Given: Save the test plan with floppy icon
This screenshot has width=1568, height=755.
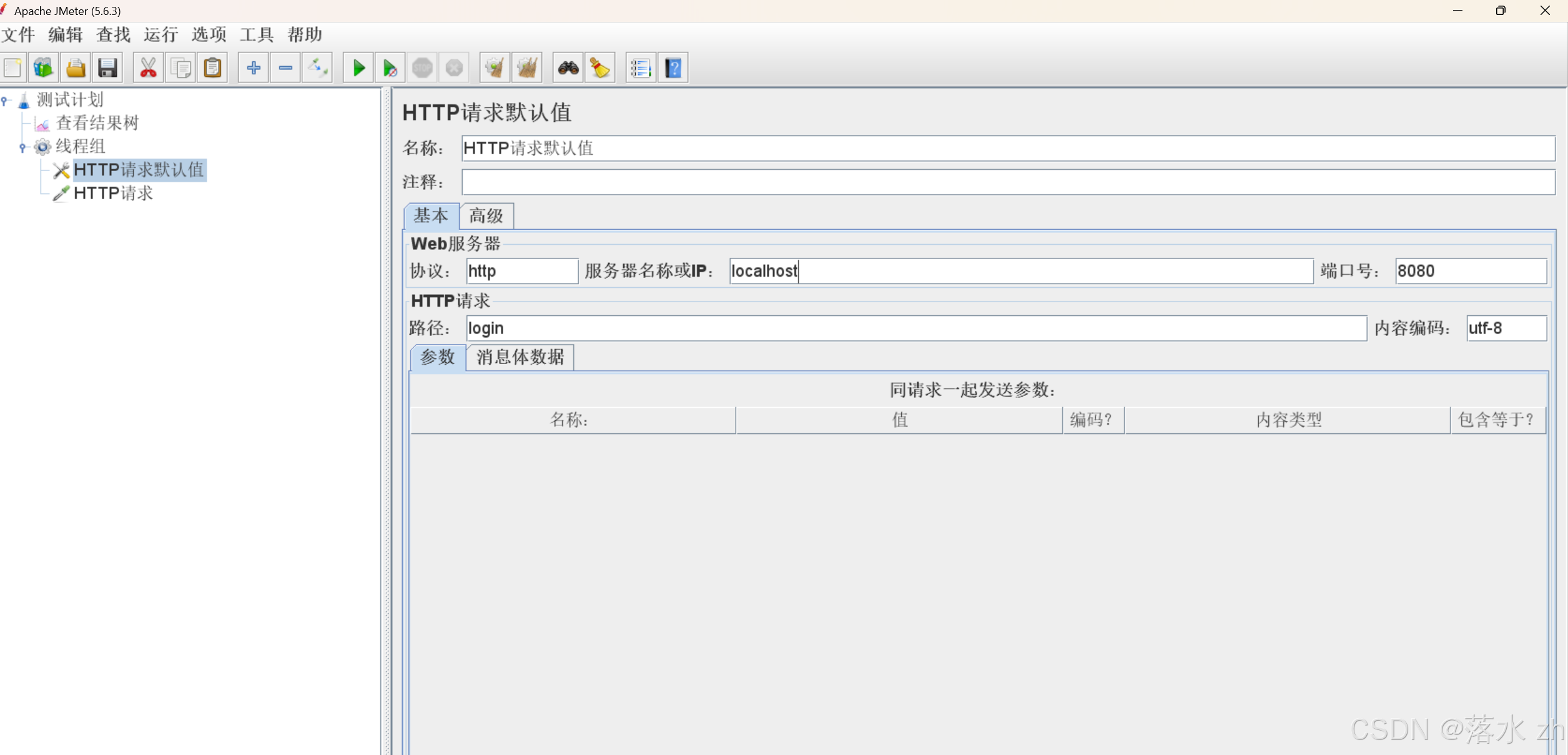Looking at the screenshot, I should pos(107,67).
